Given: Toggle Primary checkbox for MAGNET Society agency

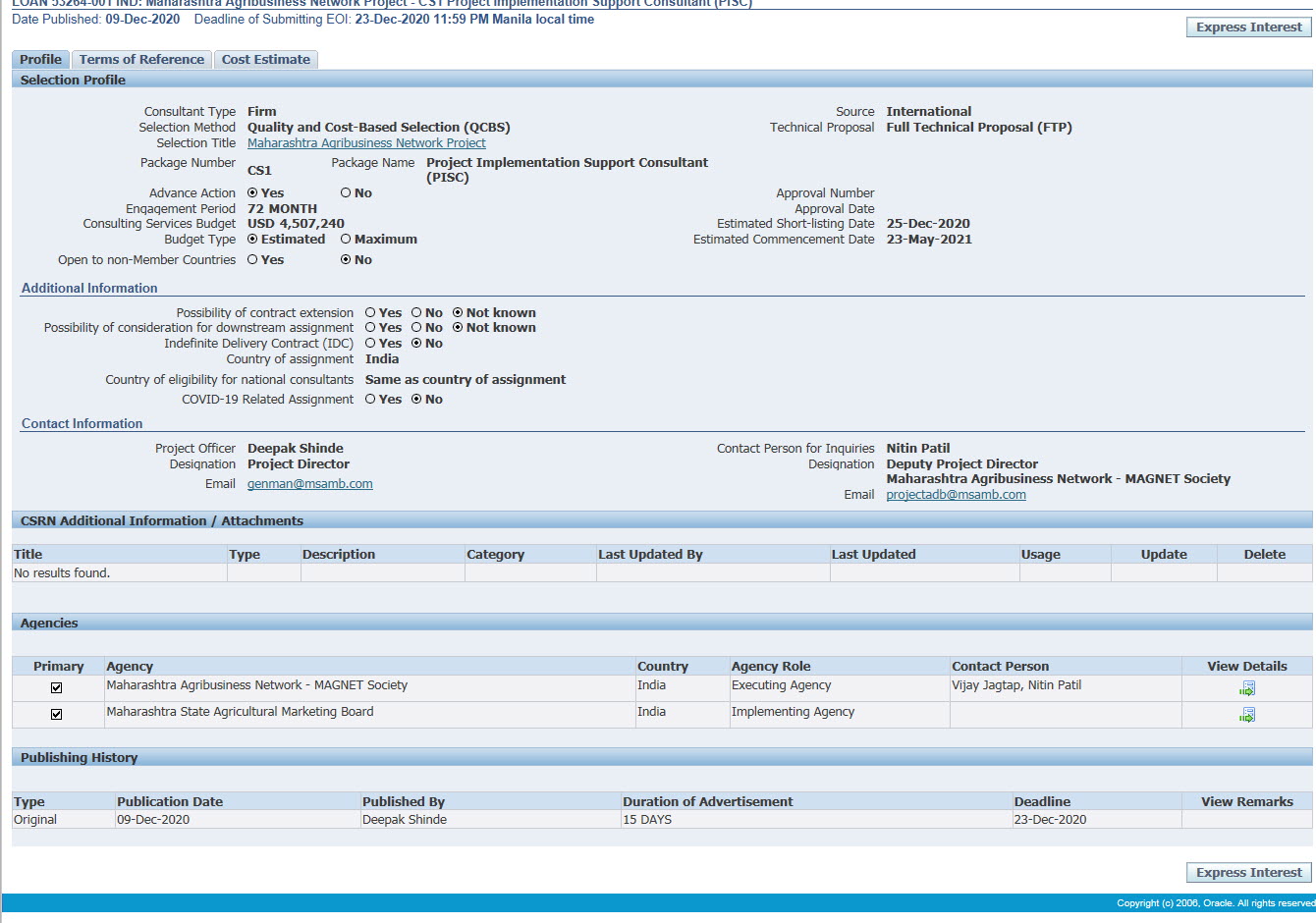Looking at the screenshot, I should tap(56, 688).
